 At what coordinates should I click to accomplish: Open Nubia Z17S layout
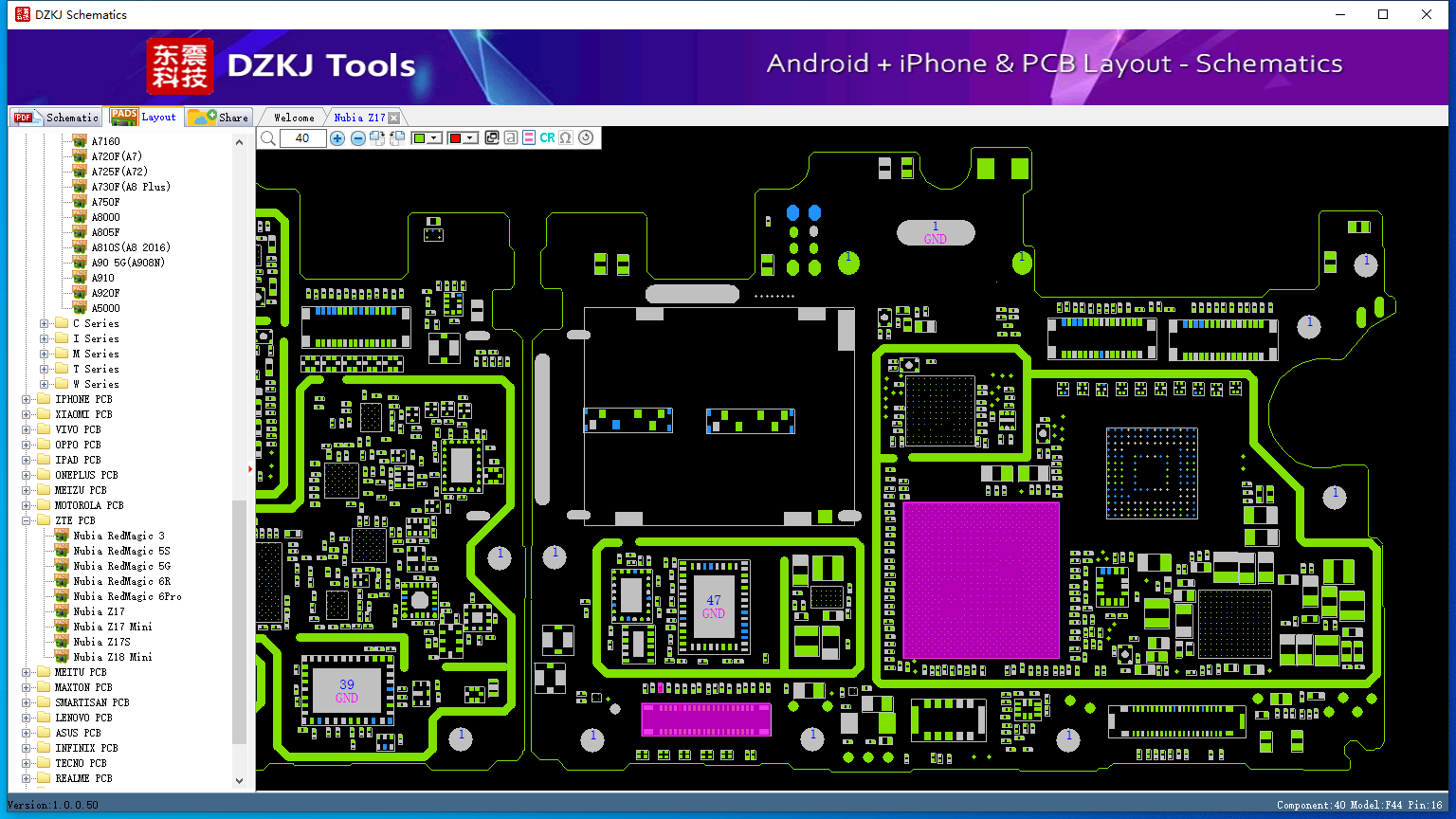coord(101,642)
